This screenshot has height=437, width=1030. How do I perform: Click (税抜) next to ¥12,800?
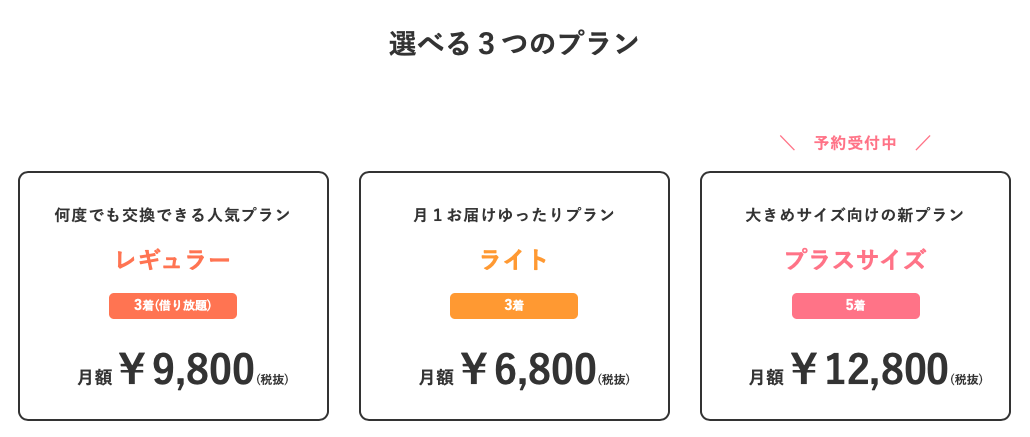(x=967, y=379)
